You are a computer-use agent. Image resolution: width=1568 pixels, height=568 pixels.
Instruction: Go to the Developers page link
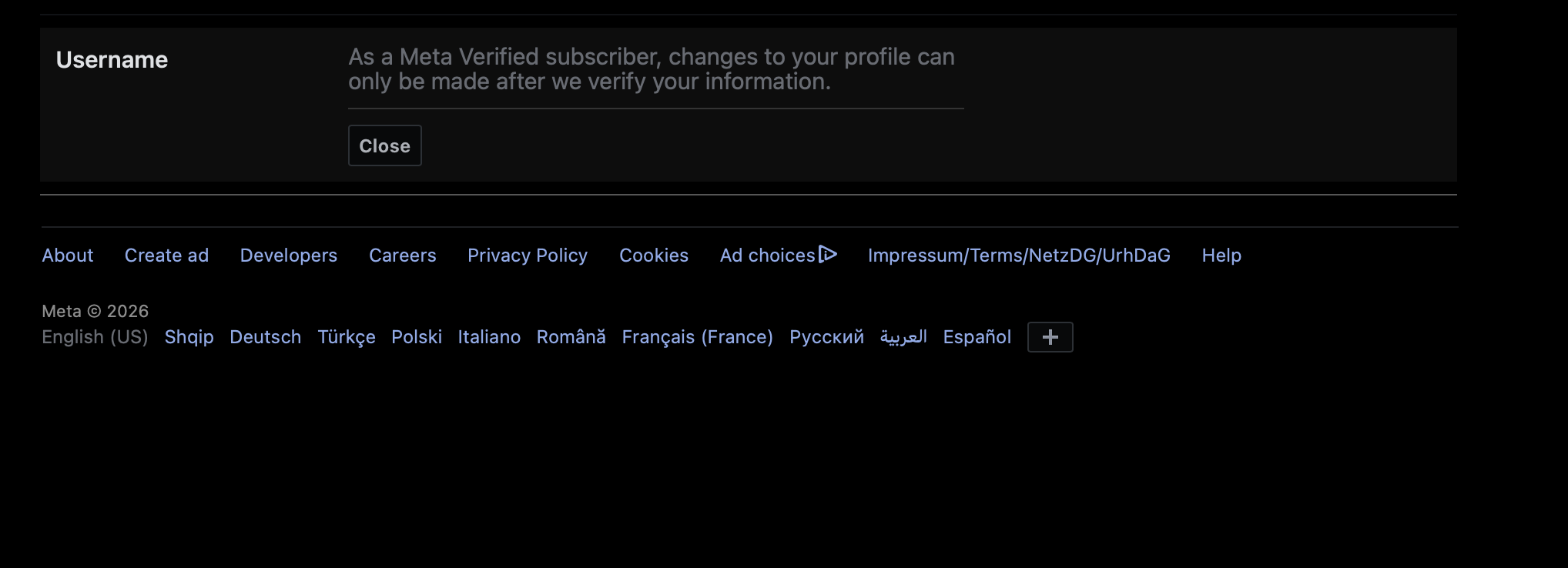(289, 256)
